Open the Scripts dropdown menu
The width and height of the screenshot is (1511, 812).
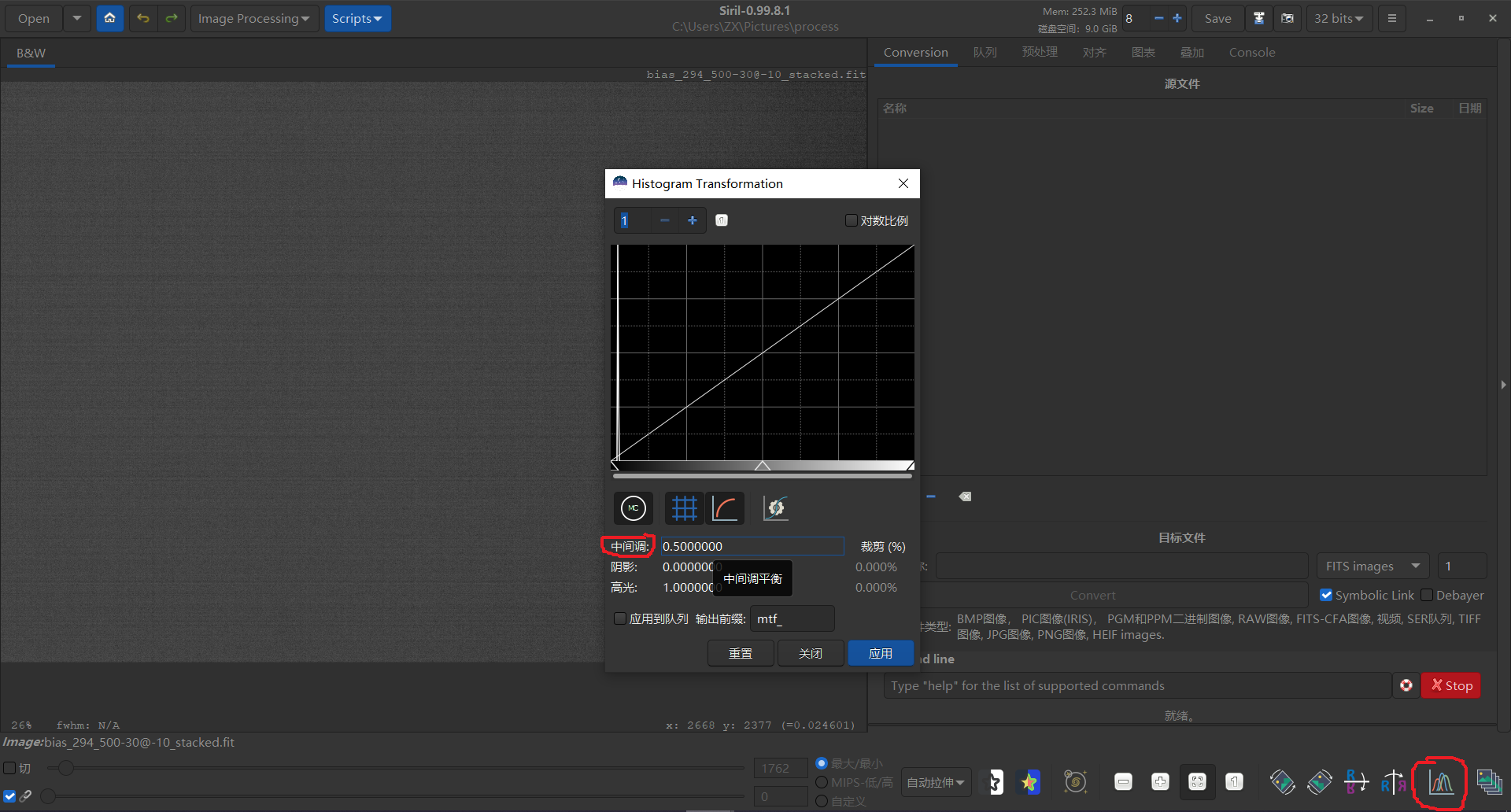[357, 18]
